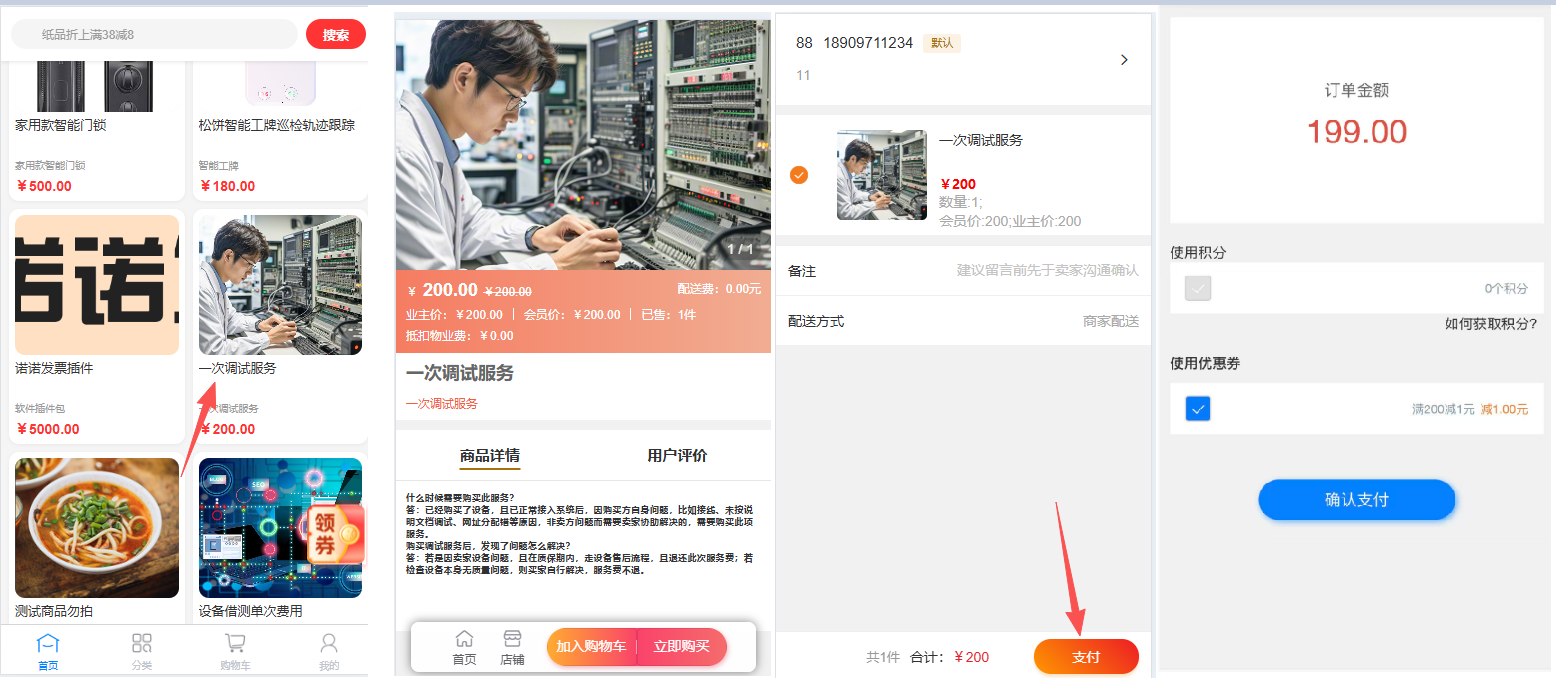1556x678 pixels.
Task: Click the 确认支付 confirm payment button
Action: 1356,500
